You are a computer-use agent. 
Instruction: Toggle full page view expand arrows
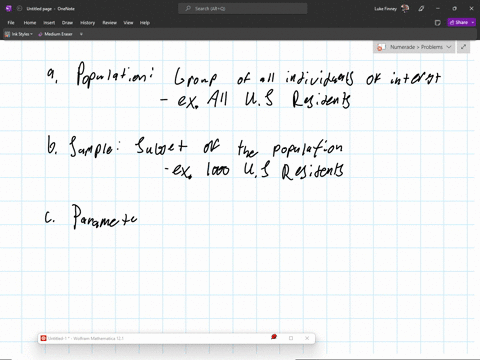click(x=463, y=47)
